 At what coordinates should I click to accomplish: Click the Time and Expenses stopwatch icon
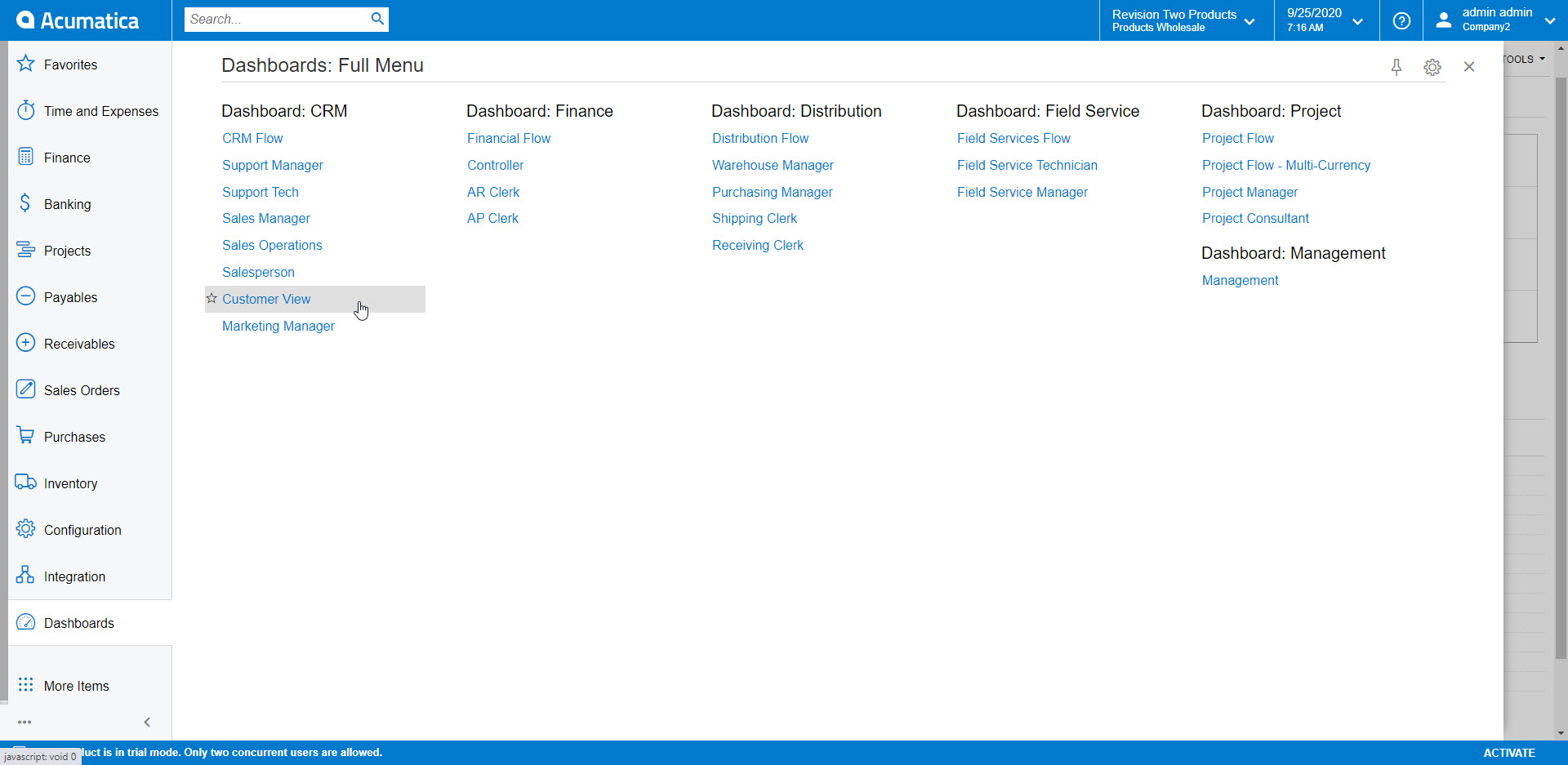point(26,110)
